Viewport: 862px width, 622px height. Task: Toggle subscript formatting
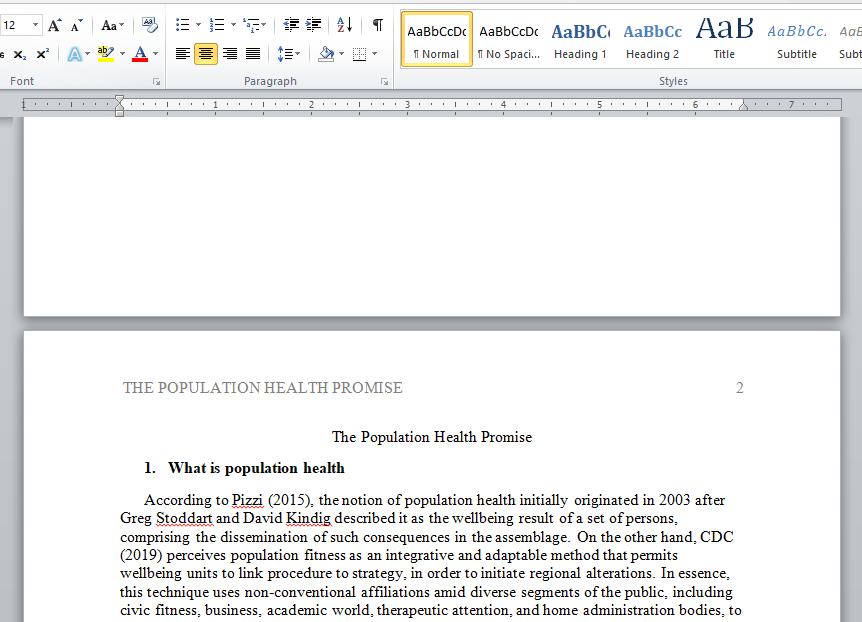click(x=20, y=54)
